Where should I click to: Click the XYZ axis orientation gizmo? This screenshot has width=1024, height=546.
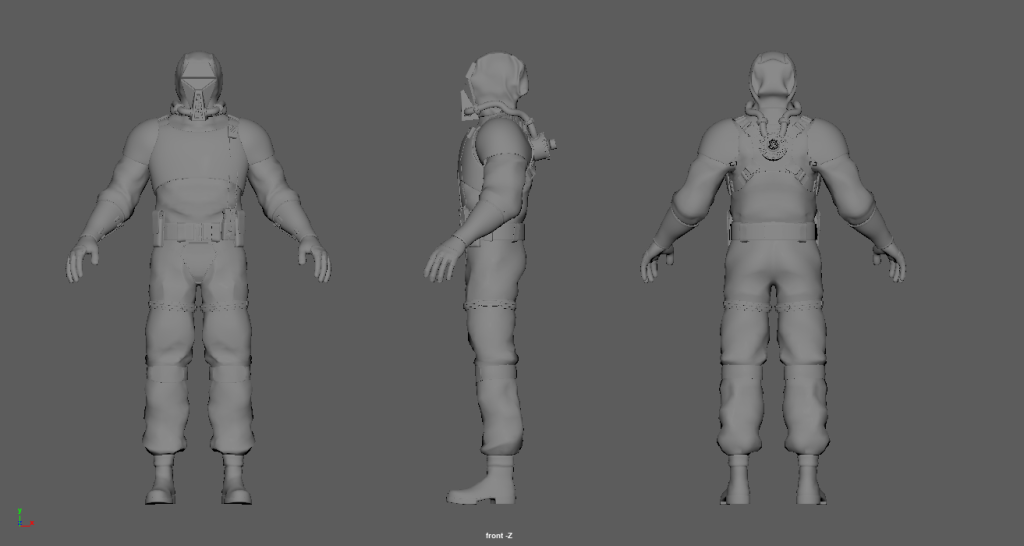[25, 518]
